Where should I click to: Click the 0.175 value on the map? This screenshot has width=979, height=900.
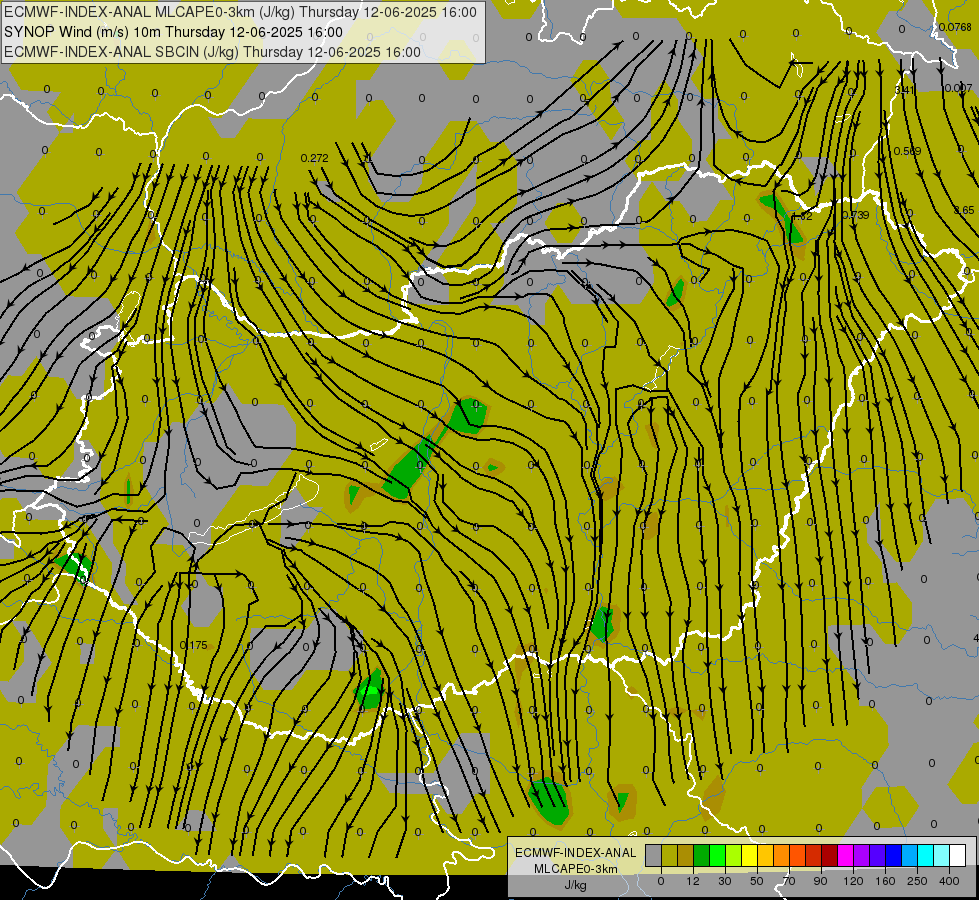coord(193,645)
